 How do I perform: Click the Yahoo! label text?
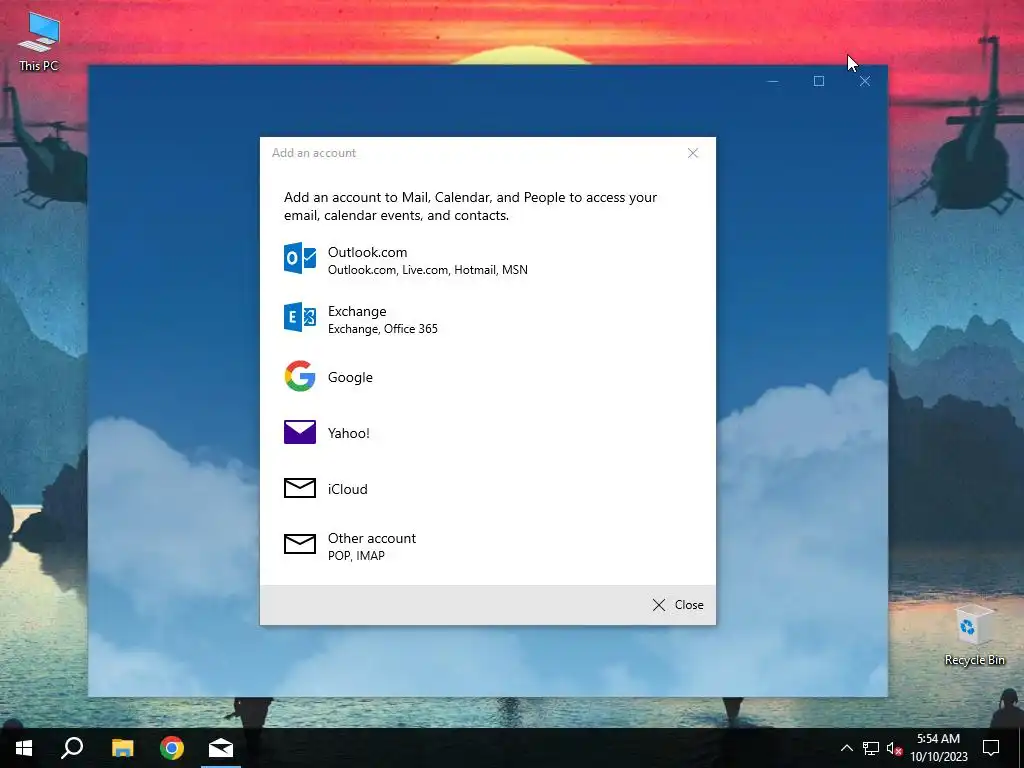pos(349,433)
